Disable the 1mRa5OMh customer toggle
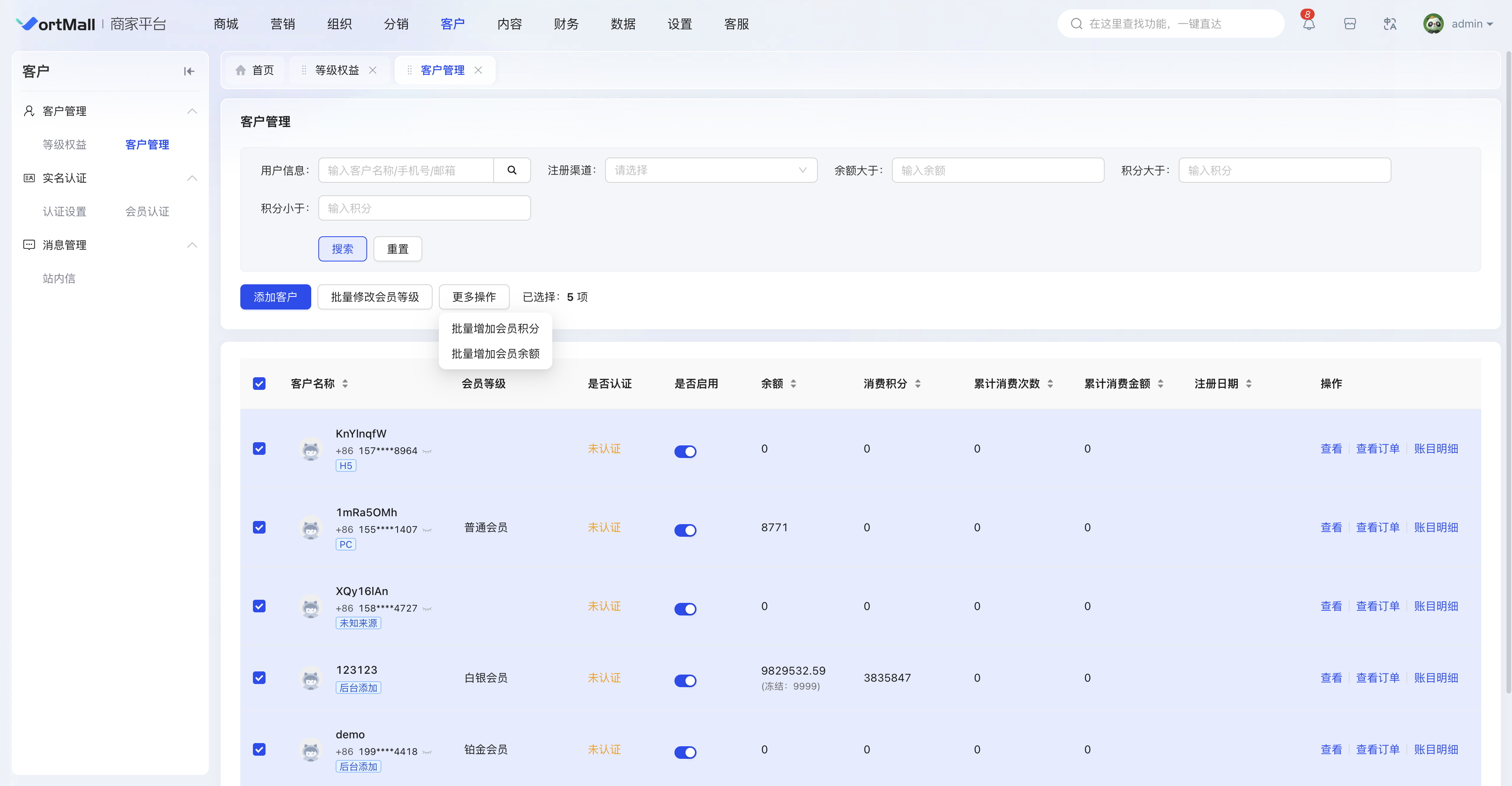 pos(685,530)
